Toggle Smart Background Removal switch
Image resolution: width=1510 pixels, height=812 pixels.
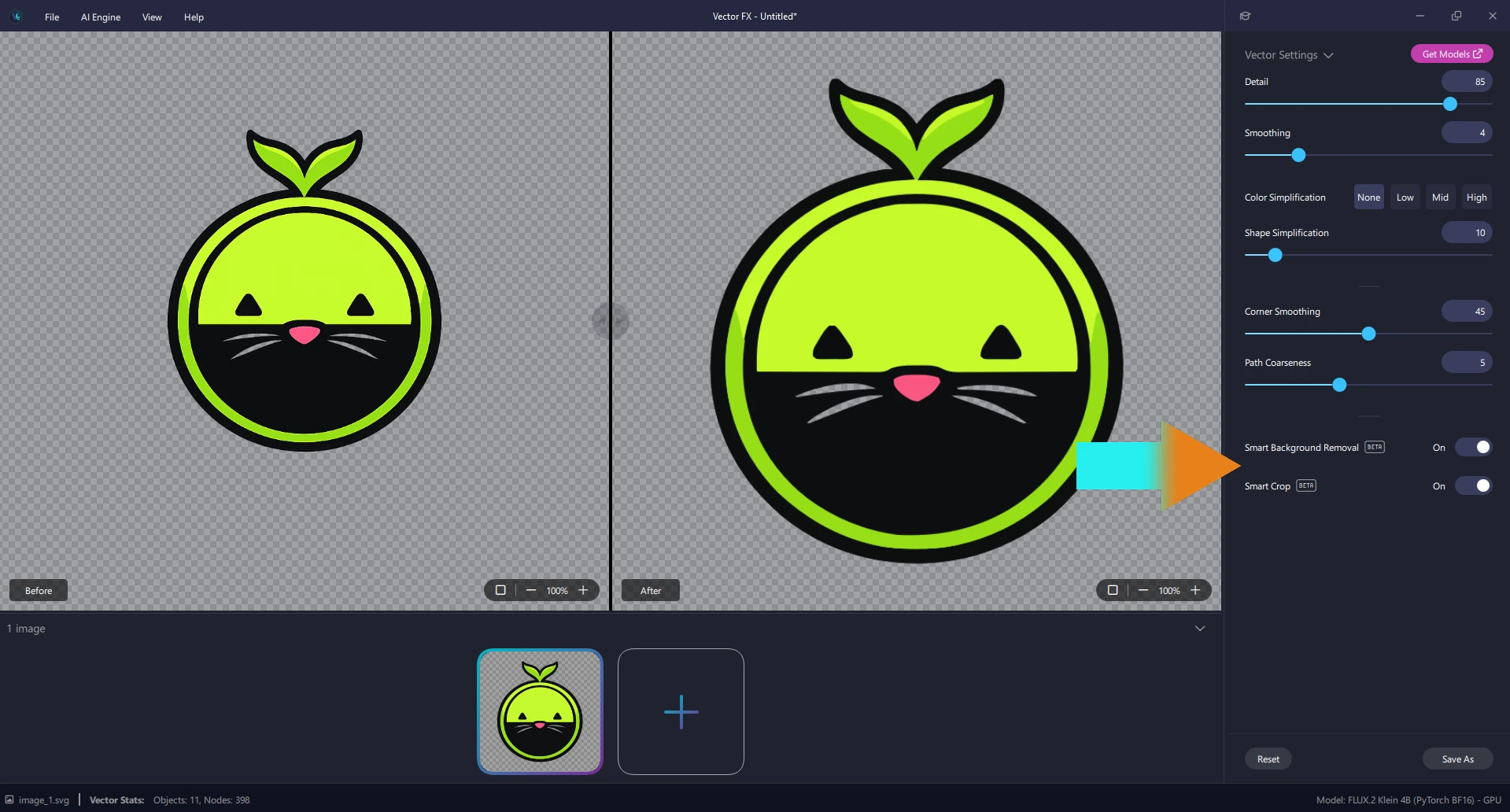[1474, 447]
